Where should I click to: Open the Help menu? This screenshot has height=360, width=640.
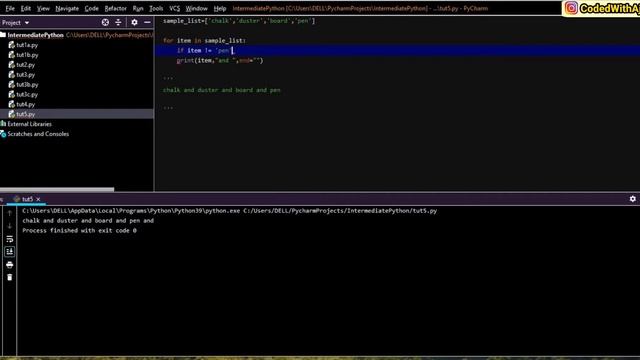220,8
